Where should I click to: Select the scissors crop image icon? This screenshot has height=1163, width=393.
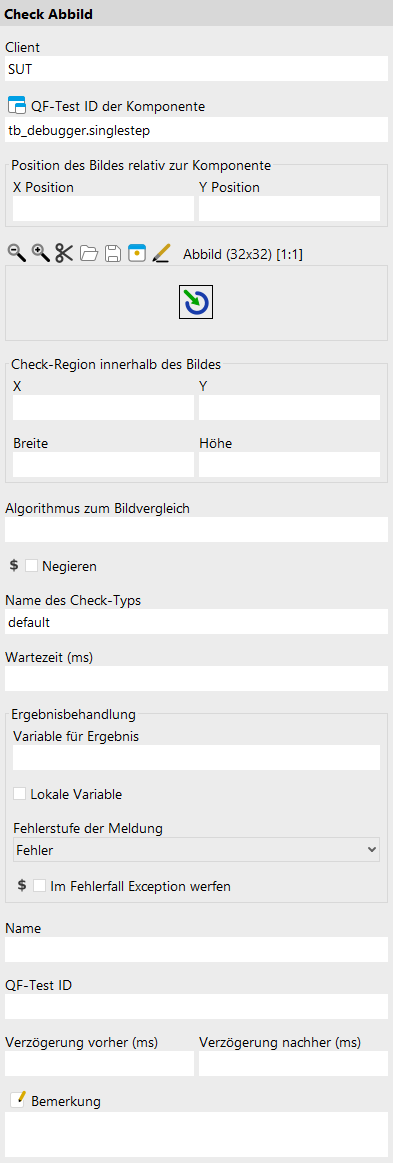click(x=65, y=254)
